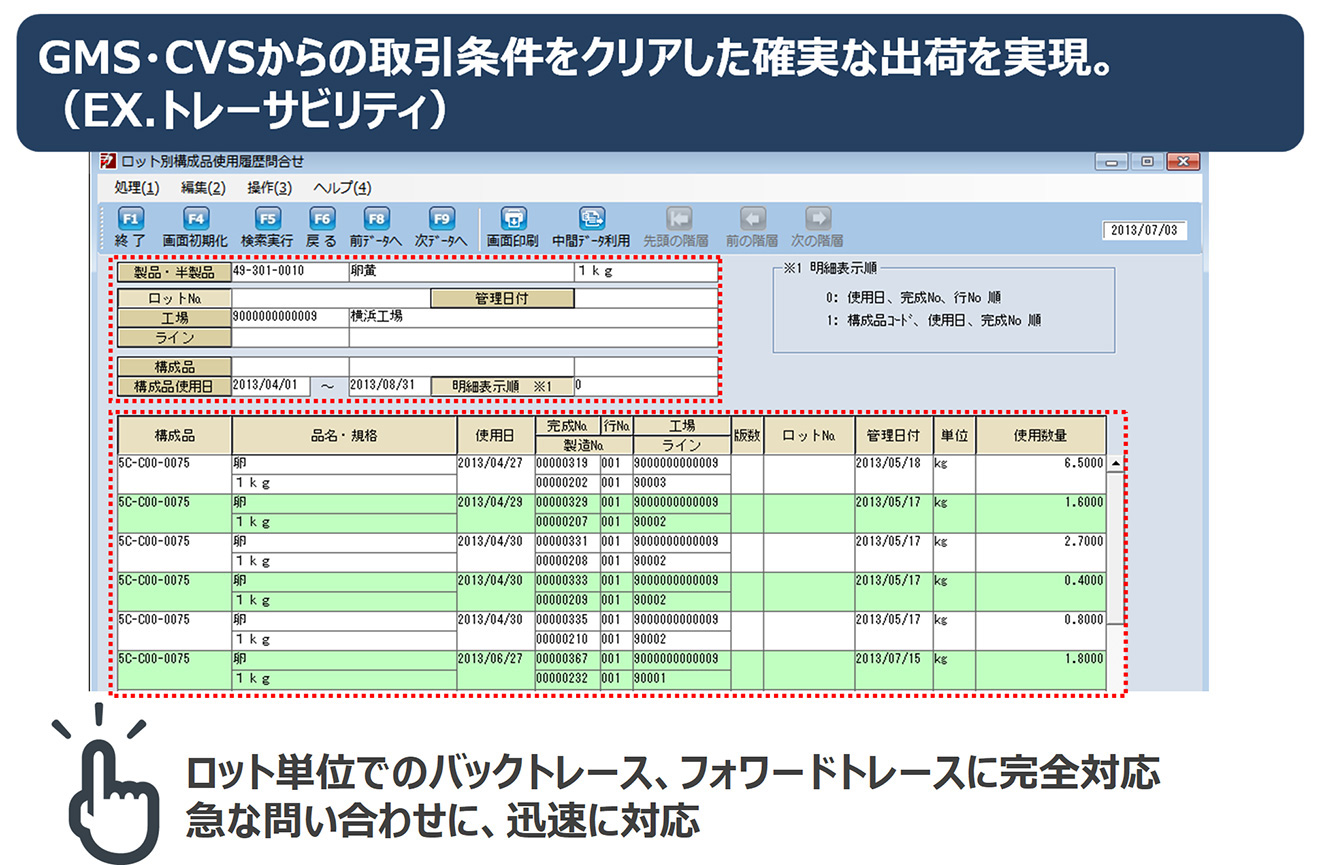Click the 完成No. cell 00000319
Image resolution: width=1320 pixels, height=865 pixels.
pyautogui.click(x=567, y=464)
